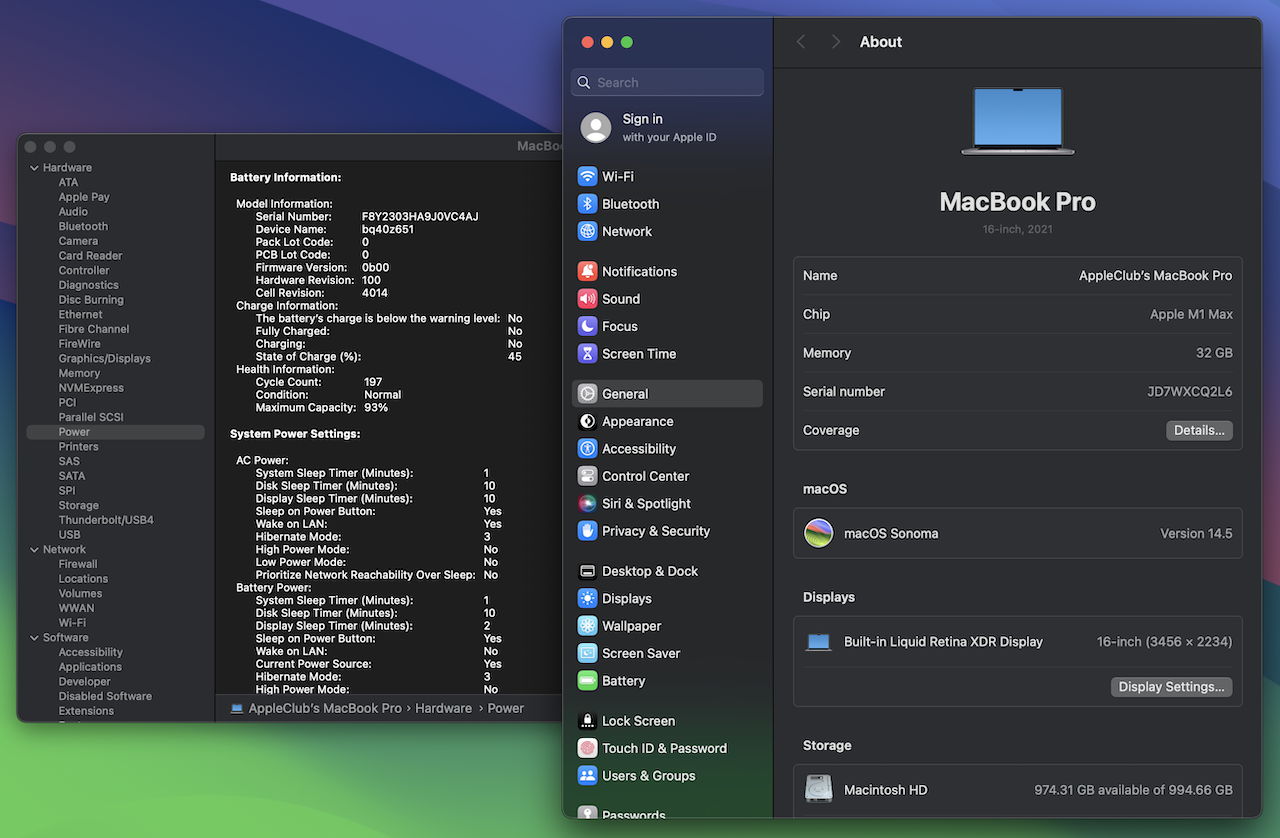Click the Maximum Capacity 93% value
Viewport: 1280px width, 838px height.
(376, 408)
